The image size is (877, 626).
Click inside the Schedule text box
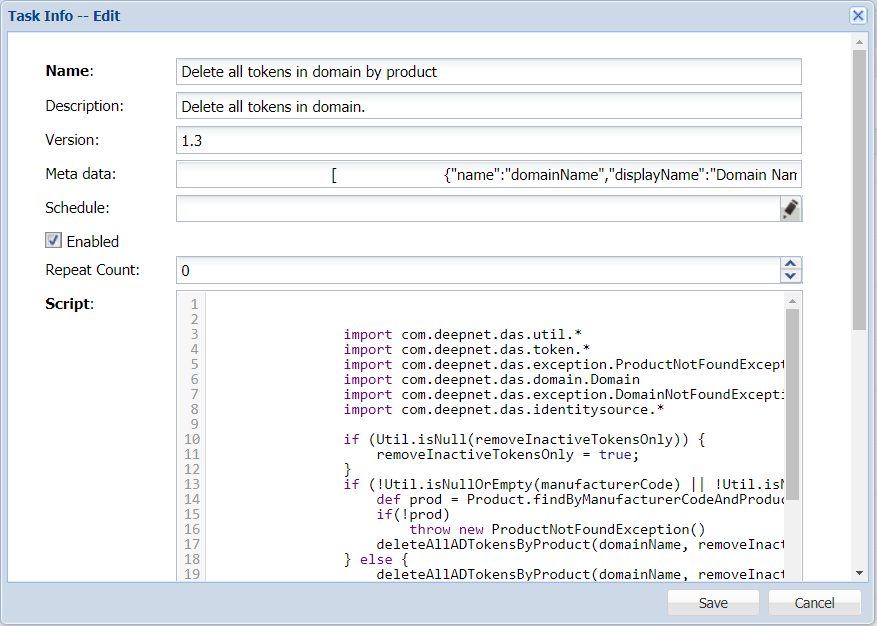pyautogui.click(x=476, y=208)
